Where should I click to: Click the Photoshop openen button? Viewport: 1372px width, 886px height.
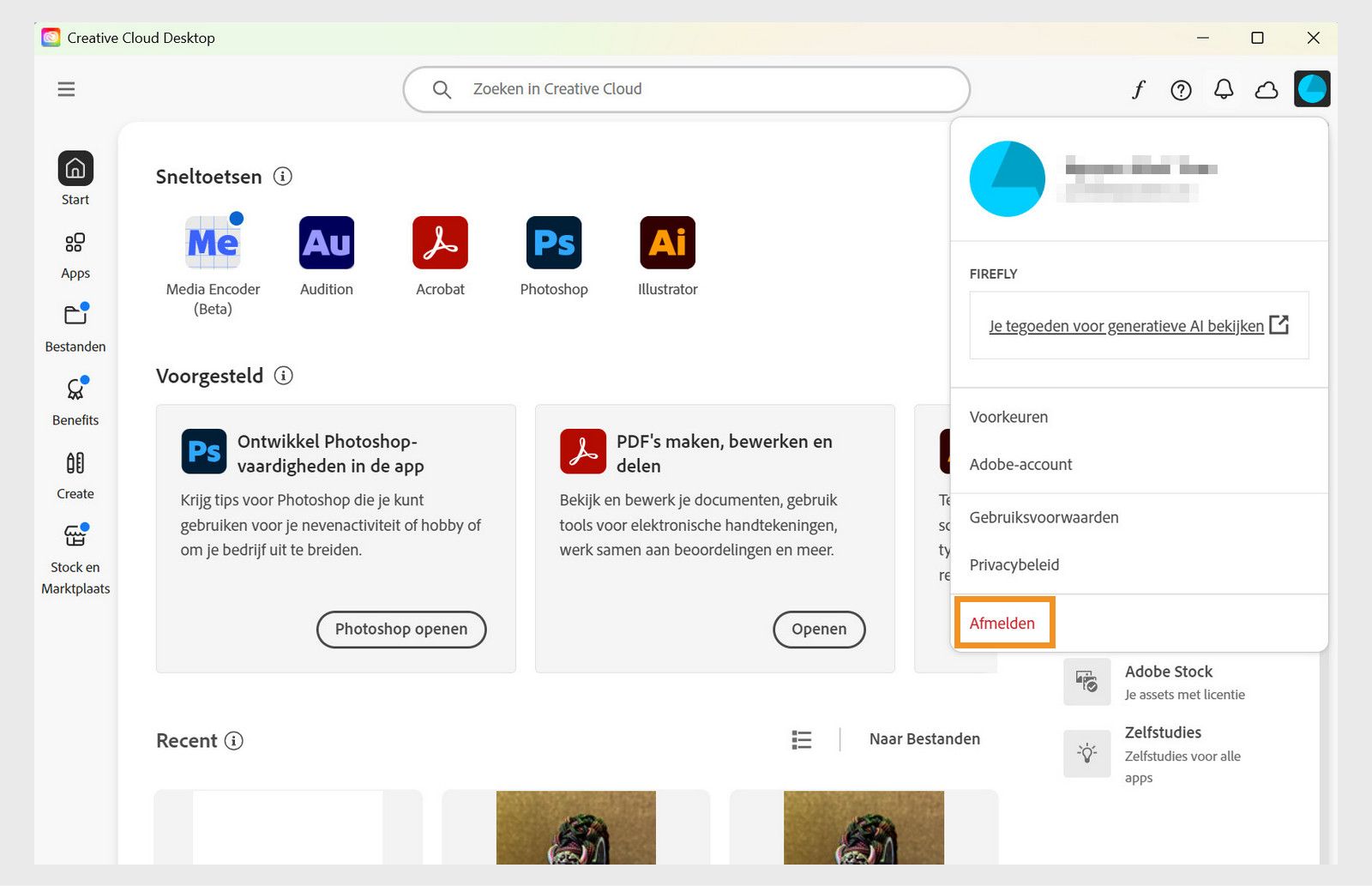coord(401,629)
